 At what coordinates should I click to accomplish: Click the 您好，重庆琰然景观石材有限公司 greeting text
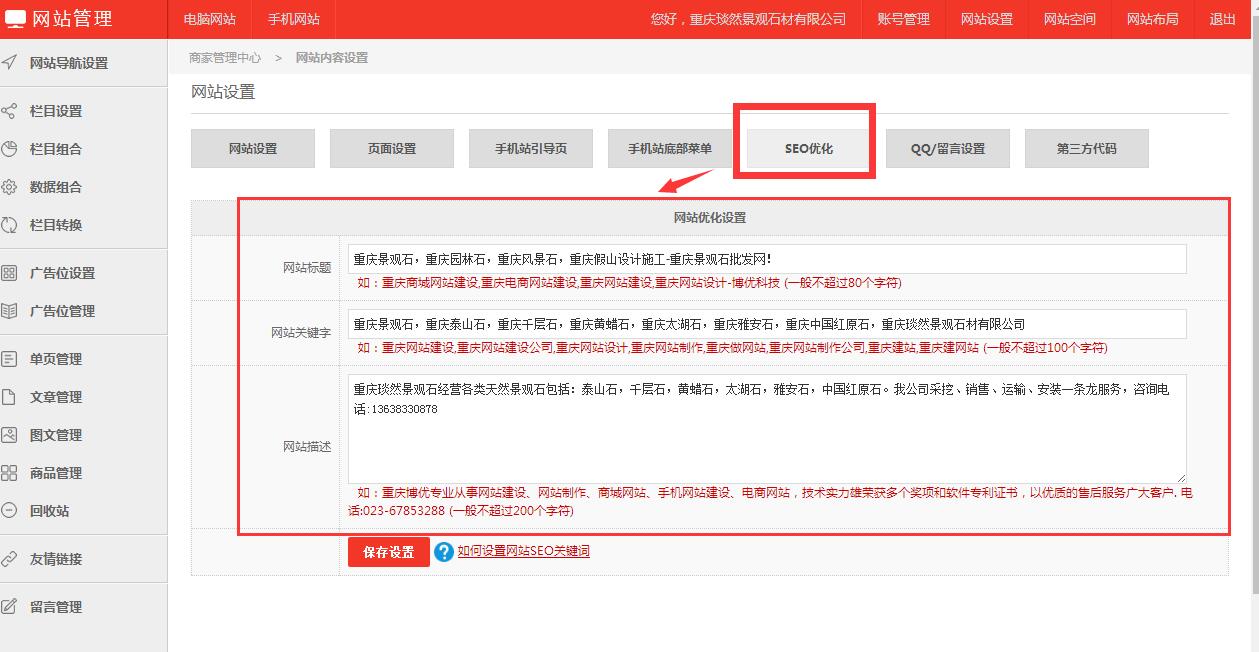(x=748, y=19)
